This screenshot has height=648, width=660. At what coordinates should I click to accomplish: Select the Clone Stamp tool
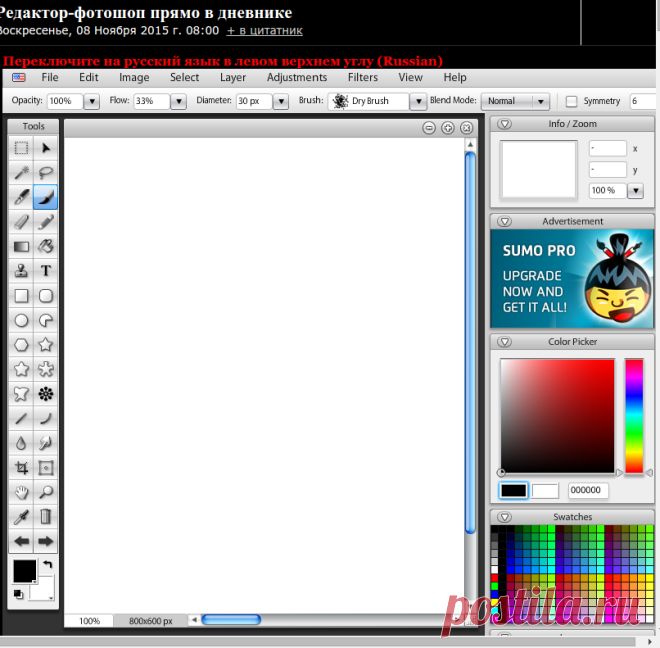point(21,271)
